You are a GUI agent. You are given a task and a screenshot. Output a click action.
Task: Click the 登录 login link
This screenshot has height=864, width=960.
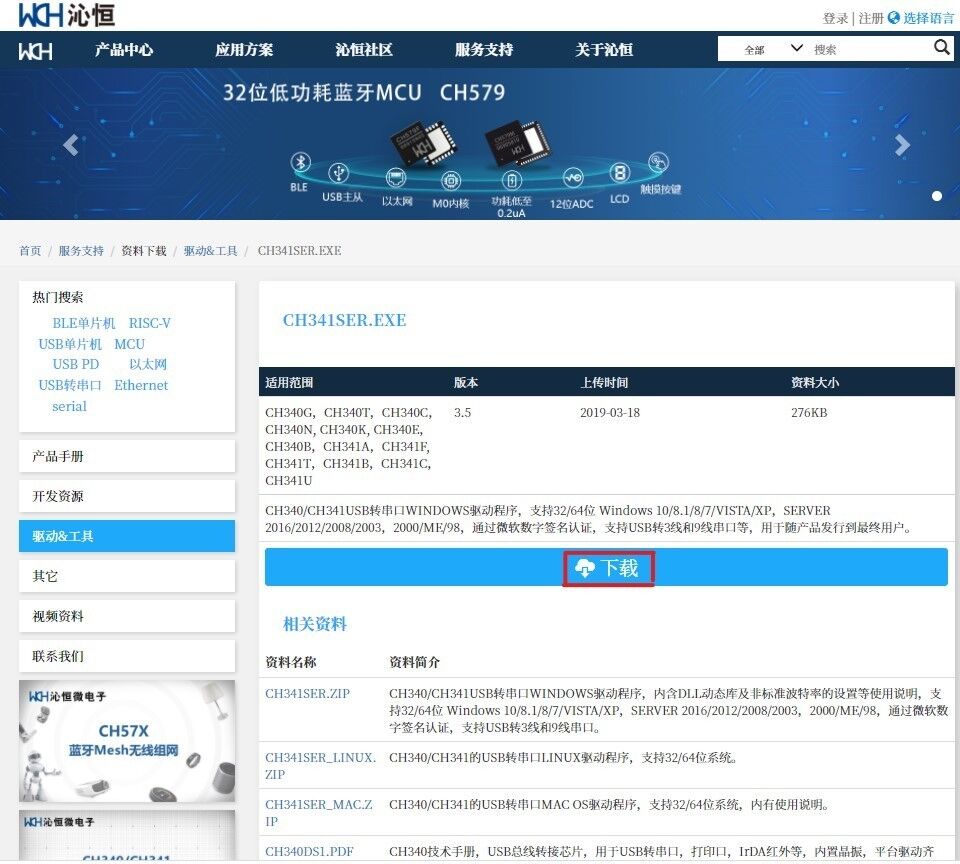click(835, 18)
